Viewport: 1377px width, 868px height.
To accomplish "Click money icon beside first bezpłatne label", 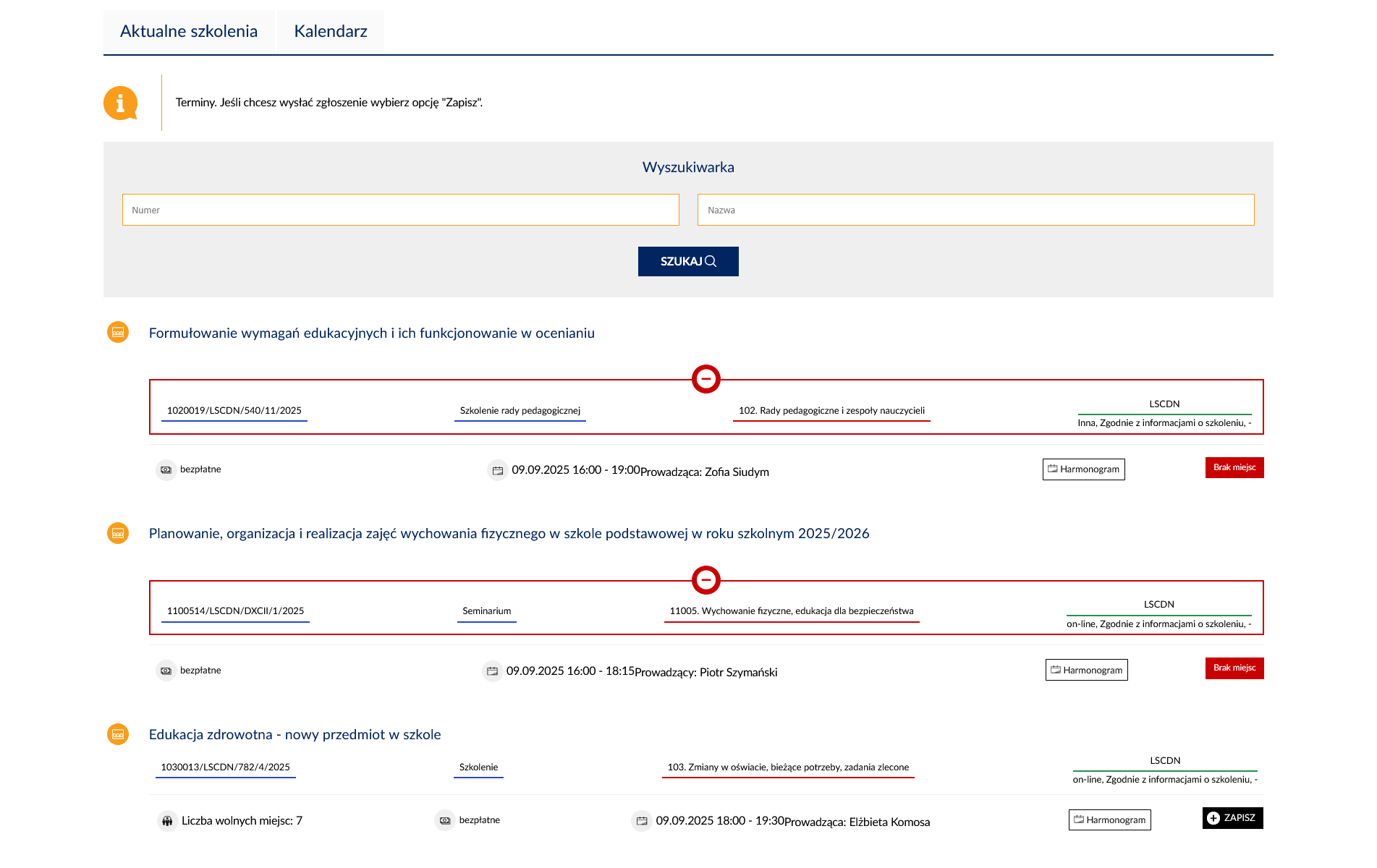I will (166, 470).
